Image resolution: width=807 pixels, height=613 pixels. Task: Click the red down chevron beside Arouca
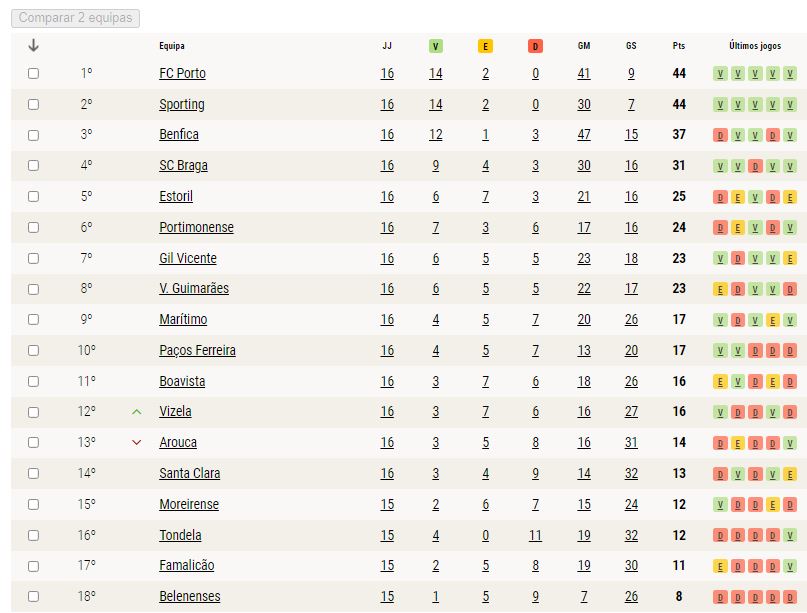(x=136, y=442)
